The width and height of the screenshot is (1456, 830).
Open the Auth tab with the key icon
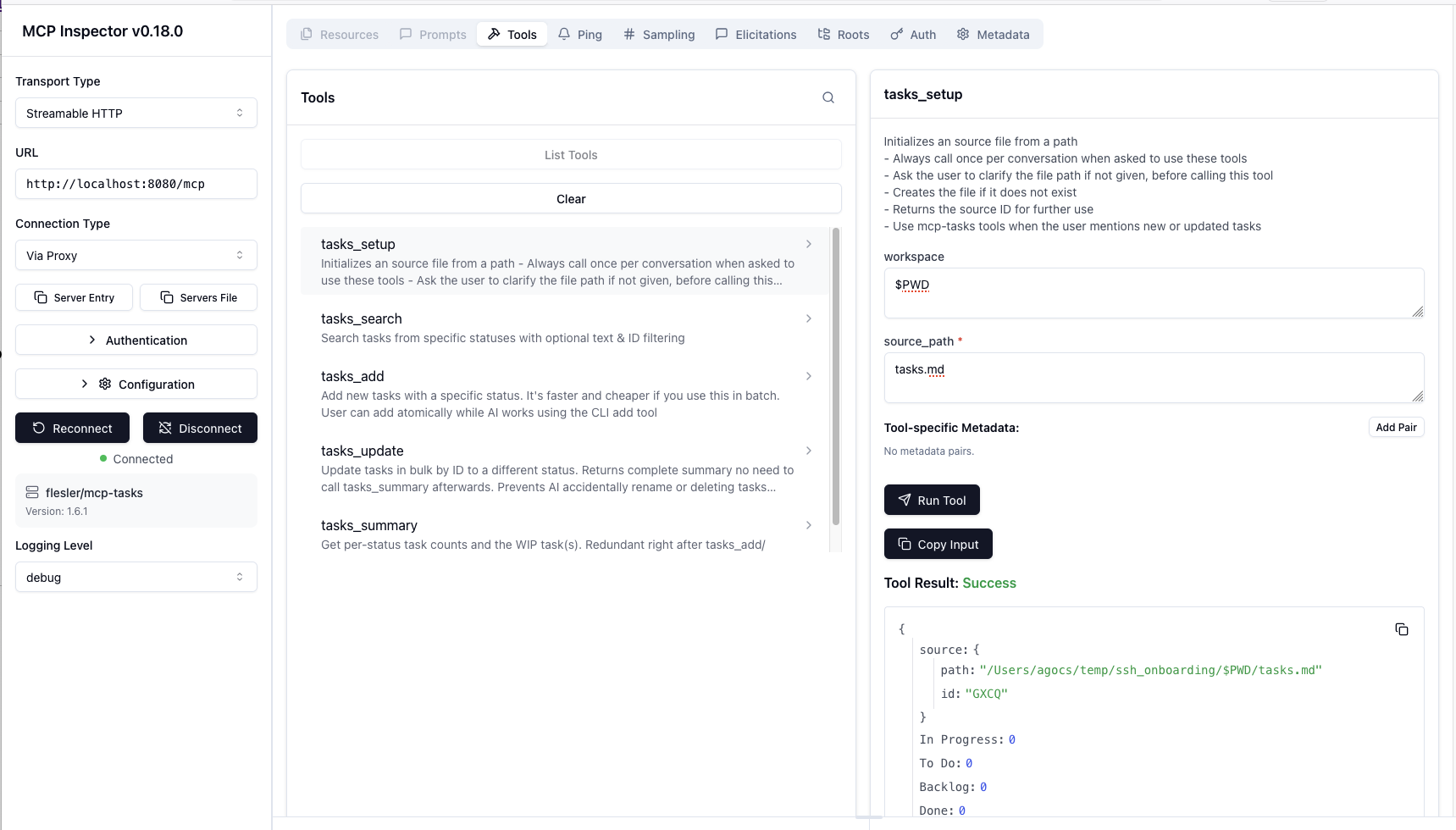[x=913, y=34]
